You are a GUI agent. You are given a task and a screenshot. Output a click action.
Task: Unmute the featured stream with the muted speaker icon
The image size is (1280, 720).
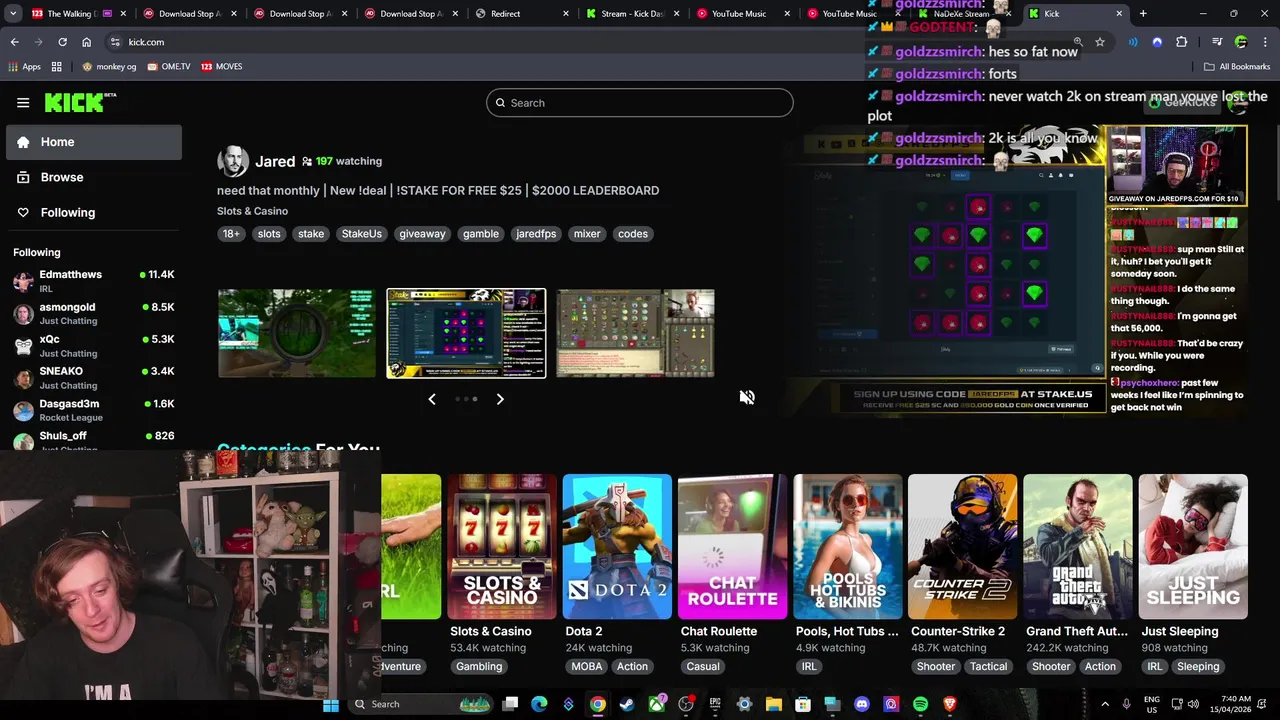click(747, 398)
